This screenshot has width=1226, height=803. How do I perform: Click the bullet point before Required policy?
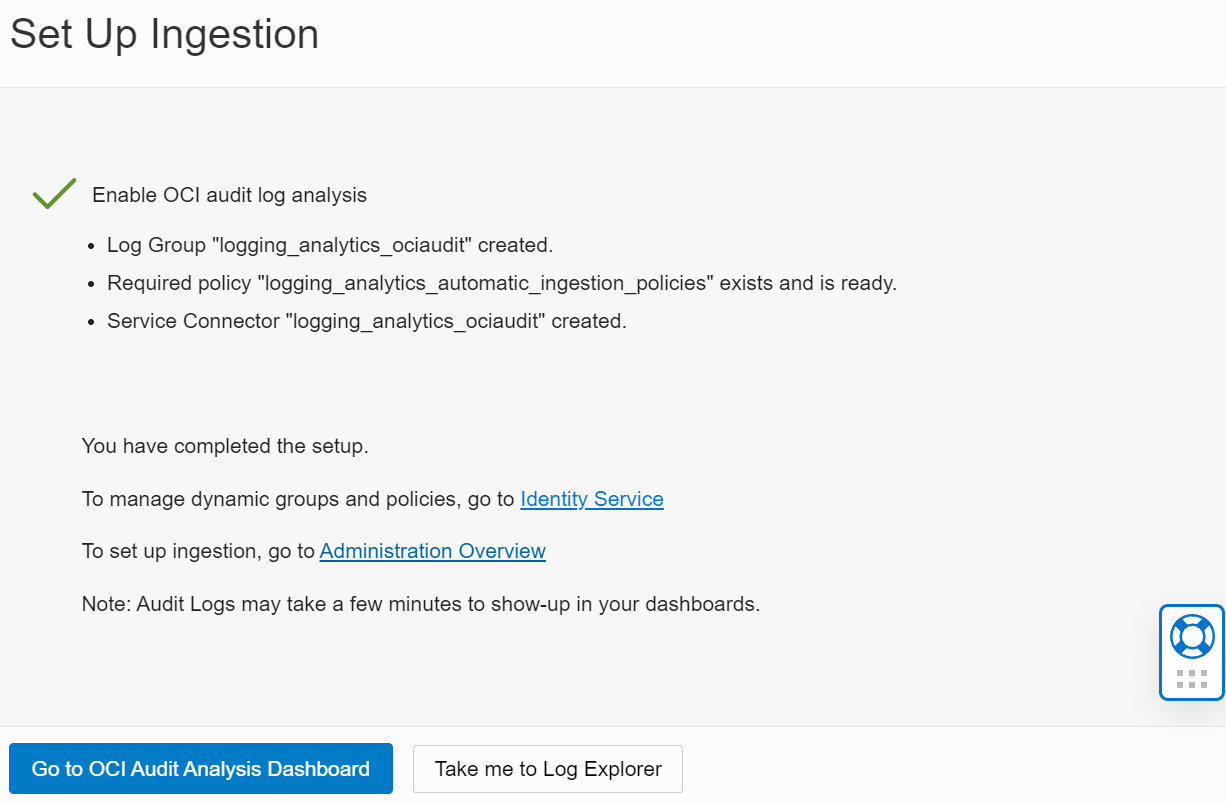pos(91,284)
